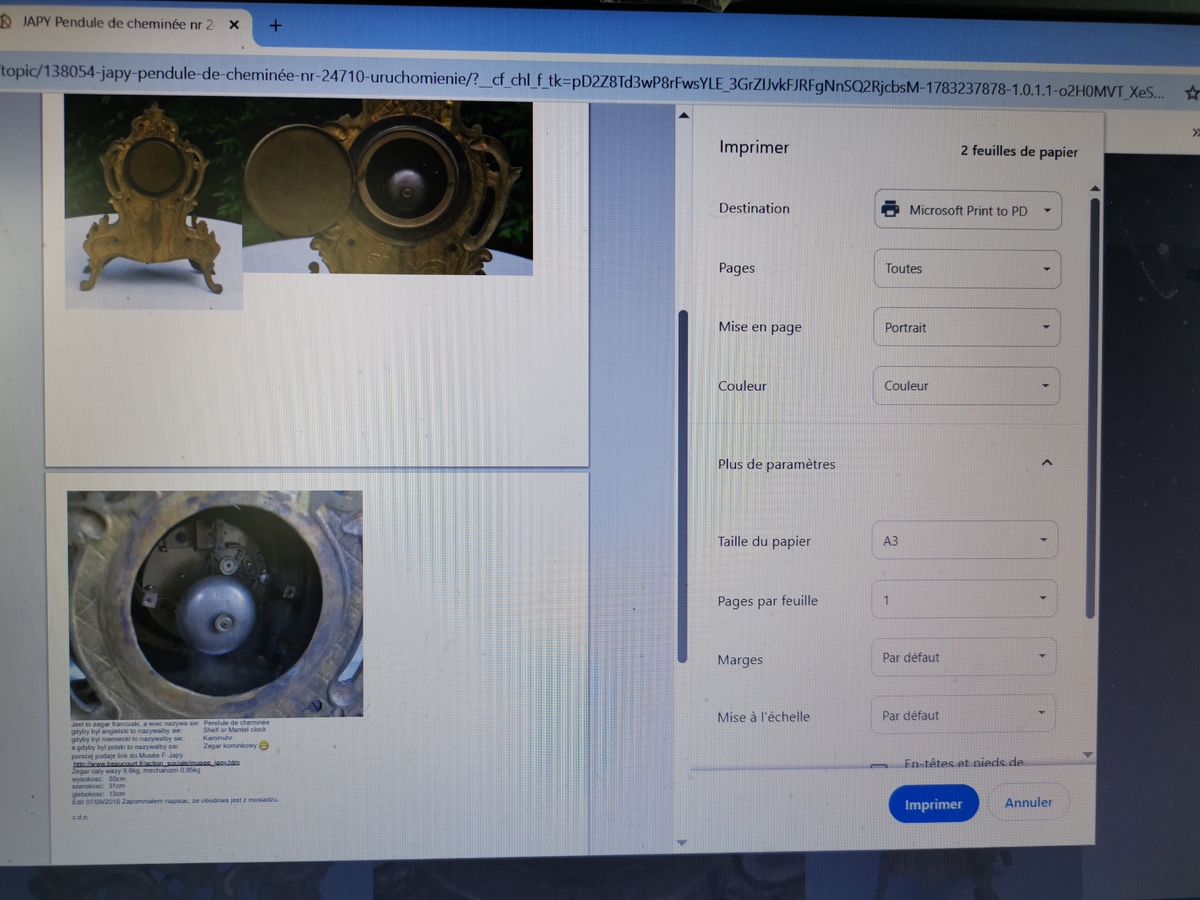Click the settings panel scroll-down arrow
This screenshot has width=1200, height=900.
(x=1089, y=755)
